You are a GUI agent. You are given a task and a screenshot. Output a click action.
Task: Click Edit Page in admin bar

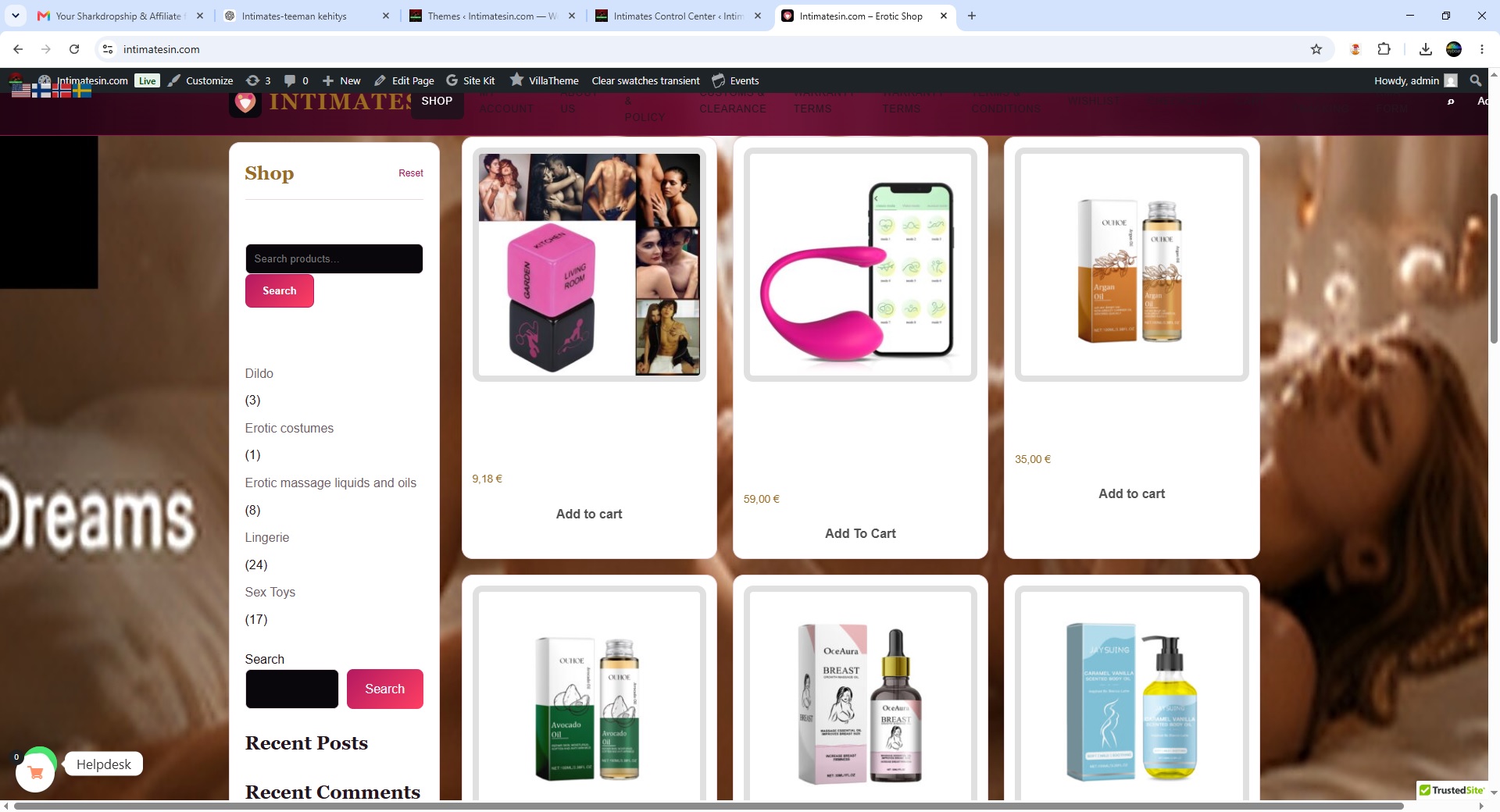coord(404,80)
